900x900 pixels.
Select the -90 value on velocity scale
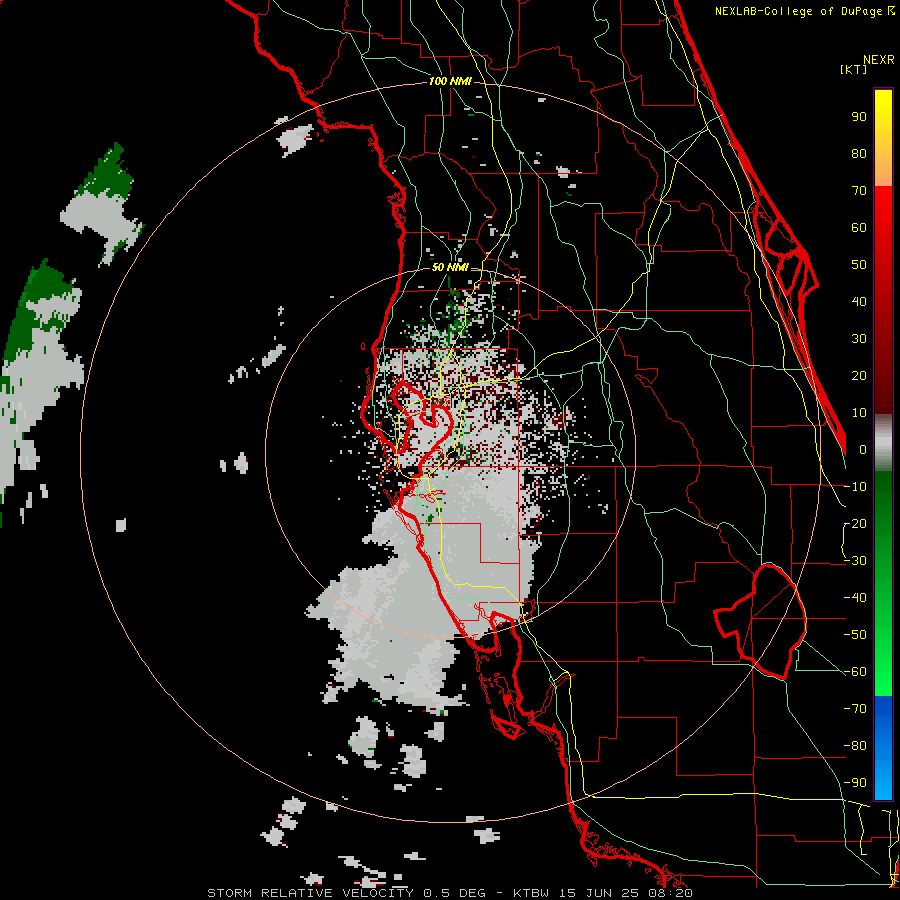tap(855, 783)
